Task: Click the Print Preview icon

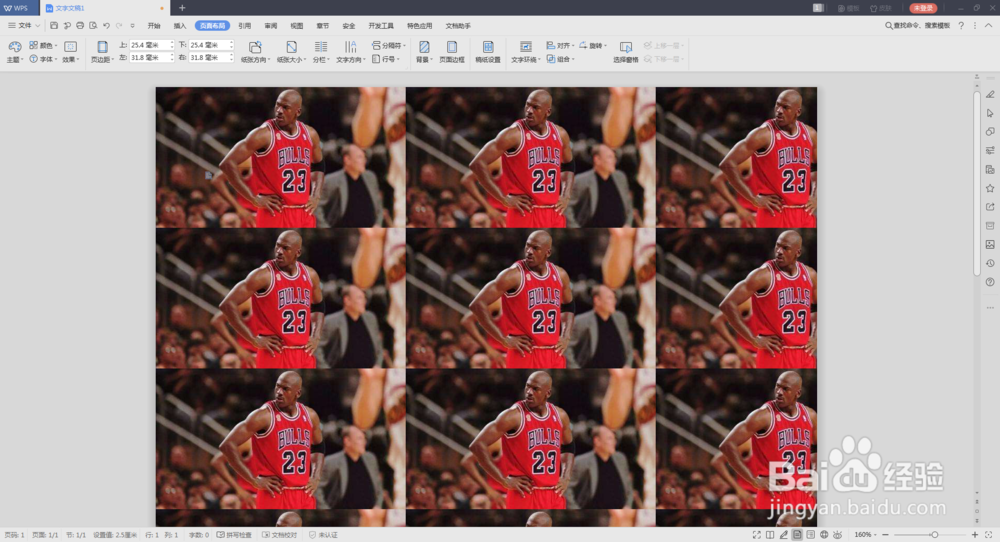Action: point(93,26)
